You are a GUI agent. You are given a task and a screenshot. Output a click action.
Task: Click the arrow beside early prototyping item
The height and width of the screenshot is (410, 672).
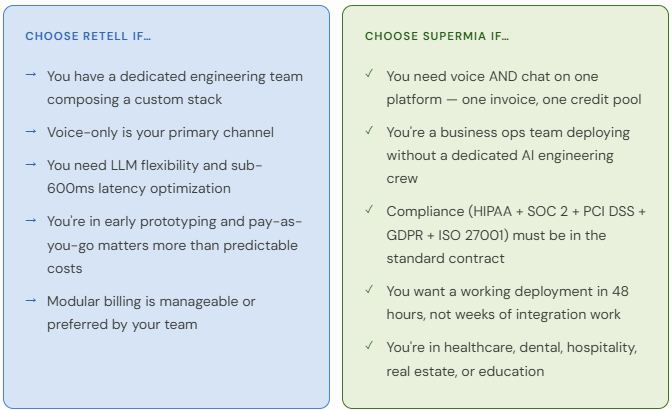click(x=31, y=220)
